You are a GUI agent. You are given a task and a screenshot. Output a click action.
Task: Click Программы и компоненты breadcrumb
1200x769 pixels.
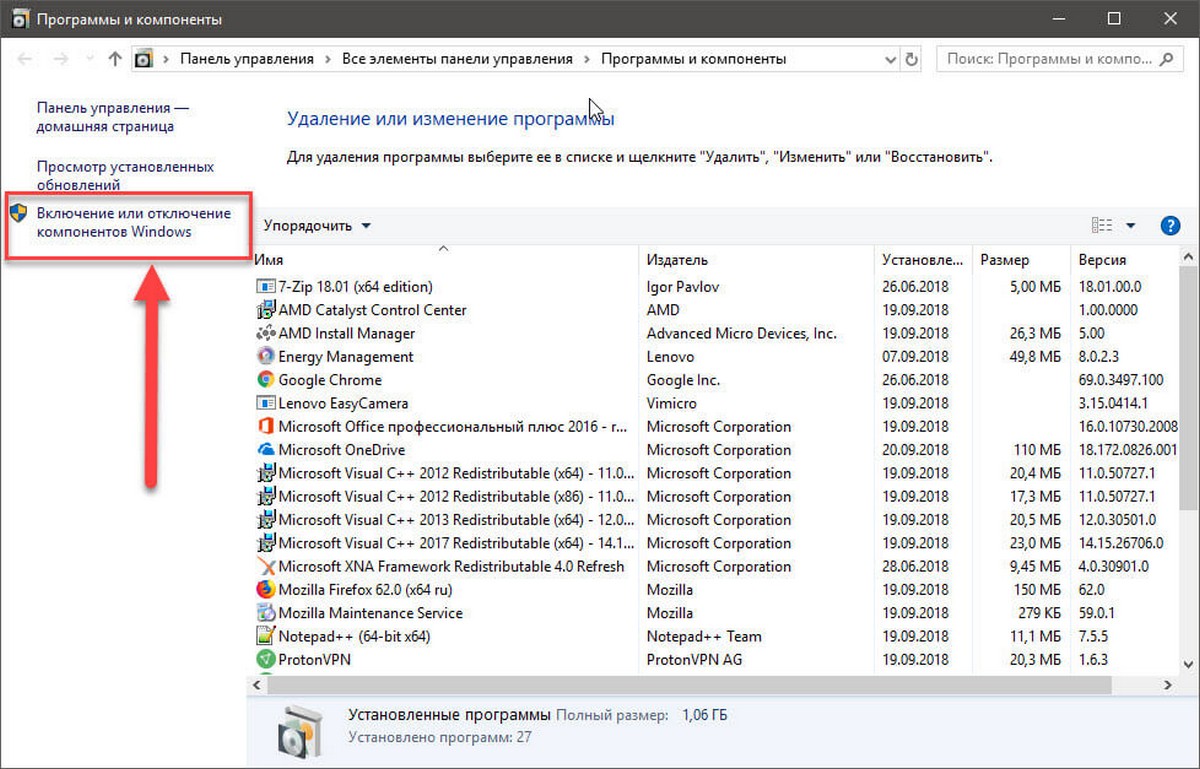(x=693, y=59)
